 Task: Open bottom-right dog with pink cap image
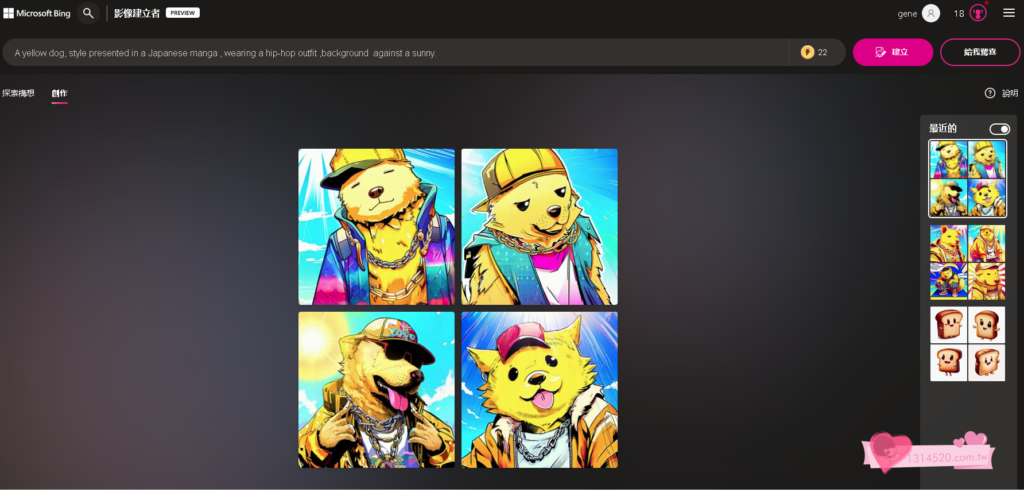tap(539, 390)
